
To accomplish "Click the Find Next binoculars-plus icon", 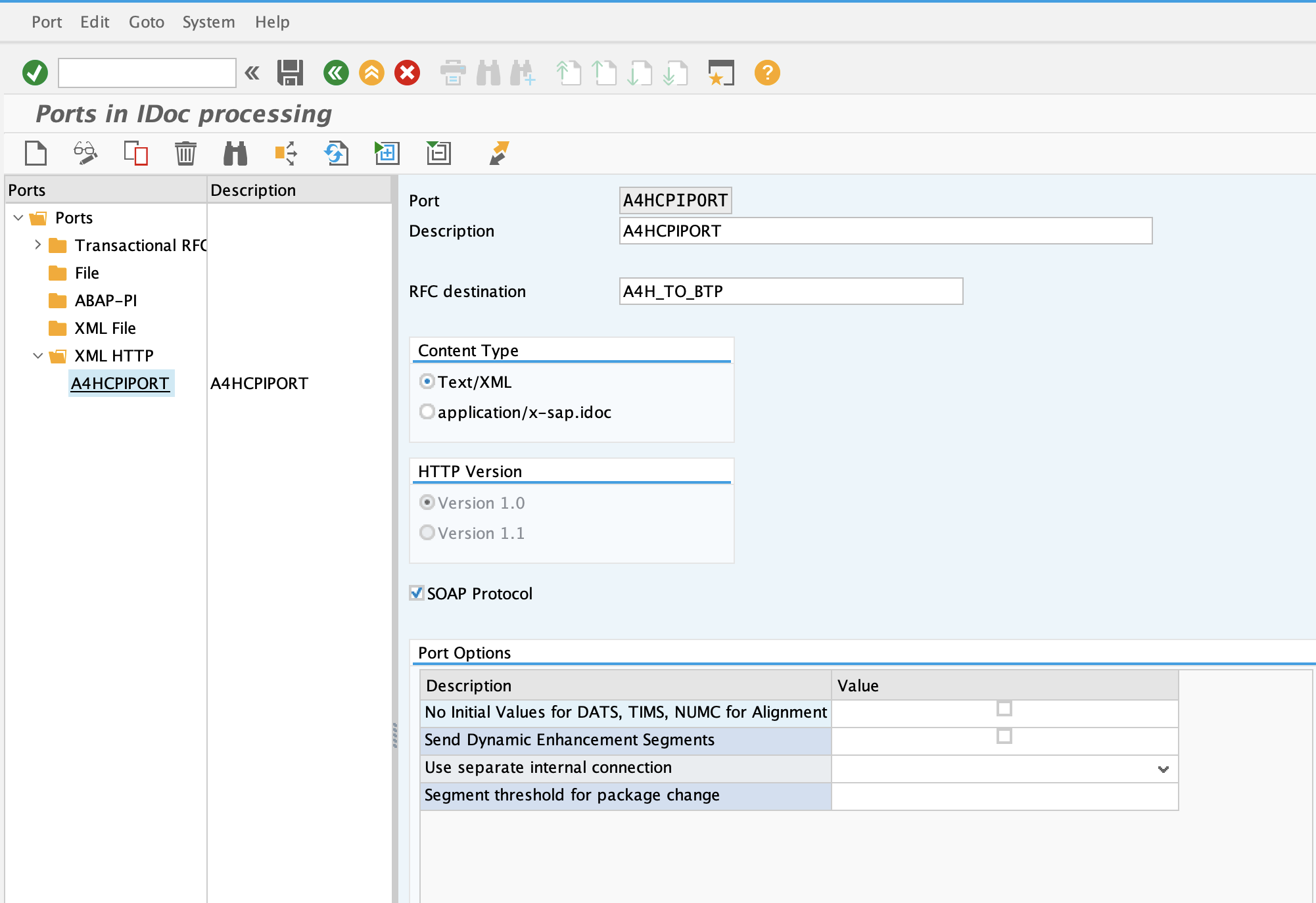I will tap(523, 72).
